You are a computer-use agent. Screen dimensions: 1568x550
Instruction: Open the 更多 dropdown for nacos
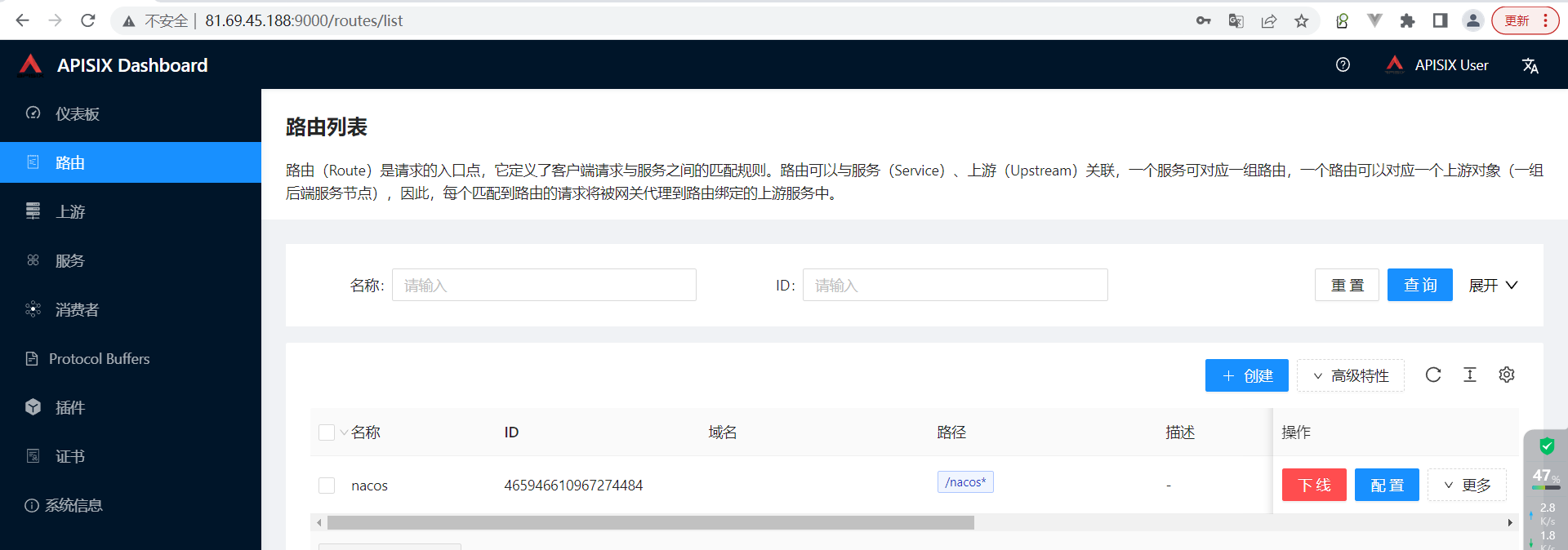click(x=1467, y=486)
